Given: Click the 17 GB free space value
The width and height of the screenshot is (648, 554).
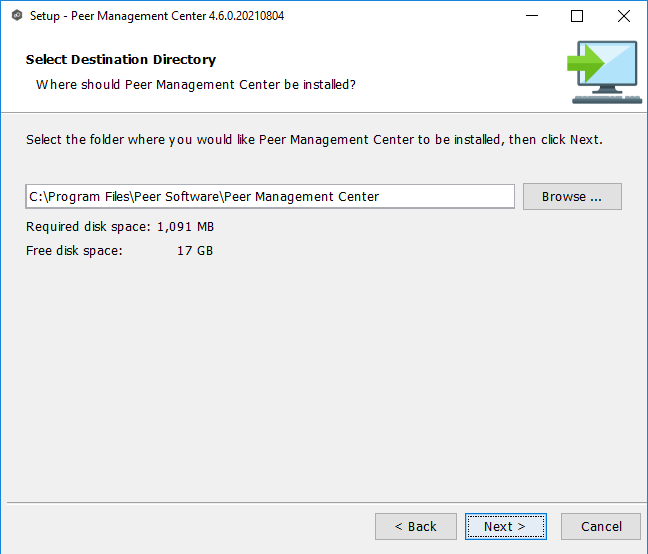Looking at the screenshot, I should pos(195,250).
